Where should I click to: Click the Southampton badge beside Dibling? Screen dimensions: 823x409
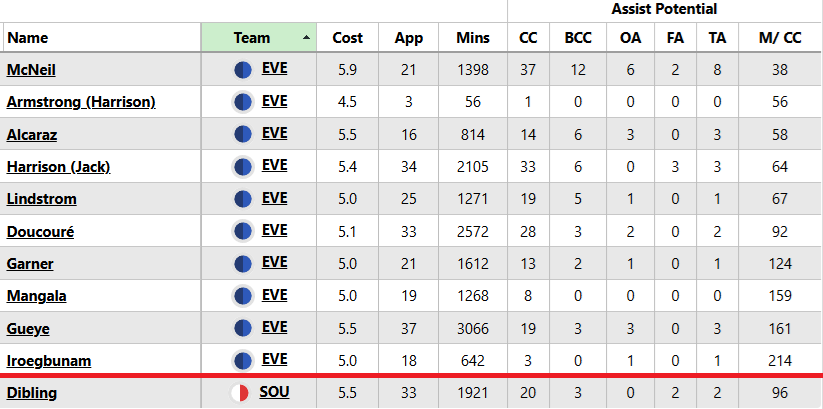coord(239,393)
